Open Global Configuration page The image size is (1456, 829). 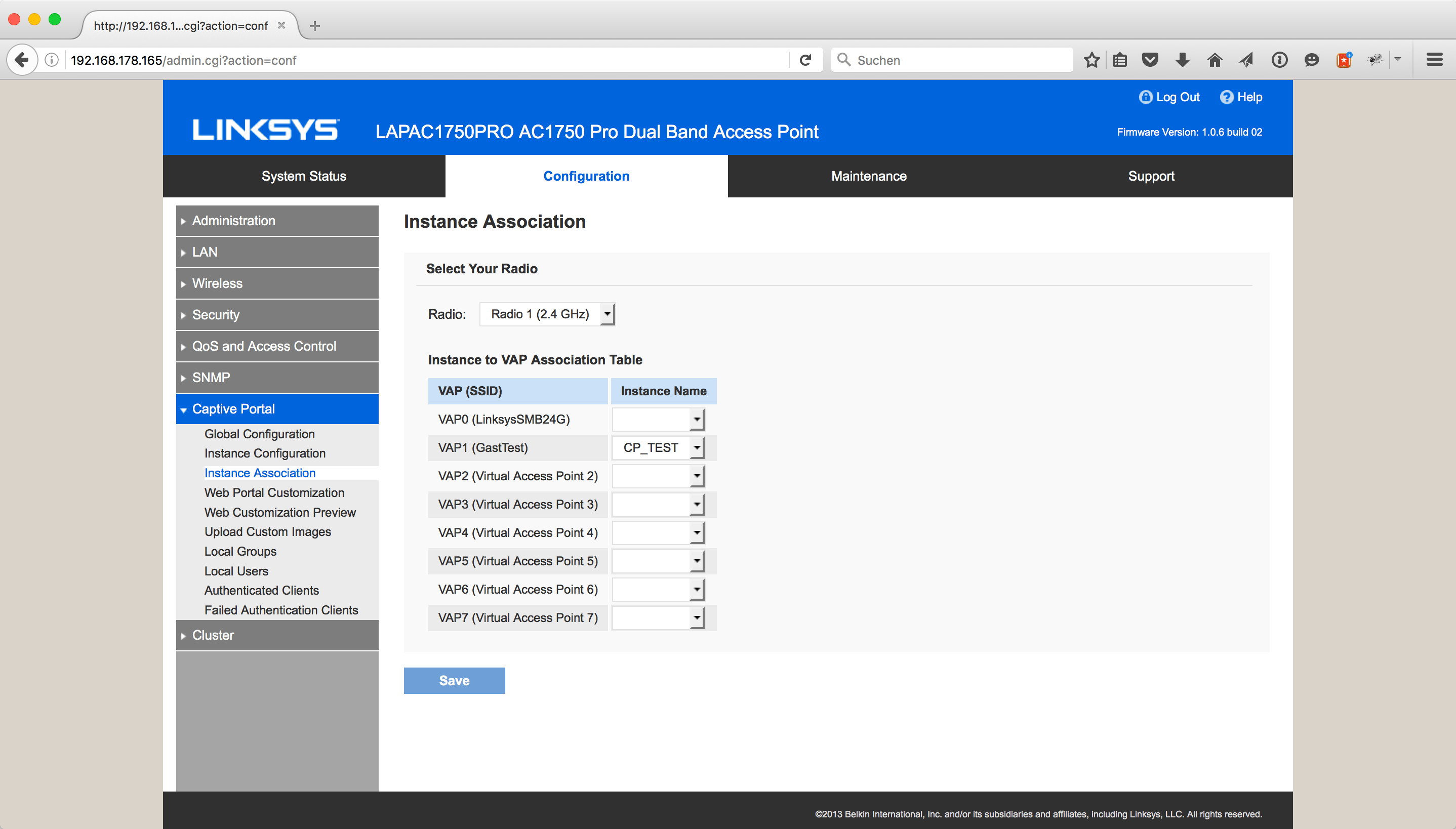point(259,434)
